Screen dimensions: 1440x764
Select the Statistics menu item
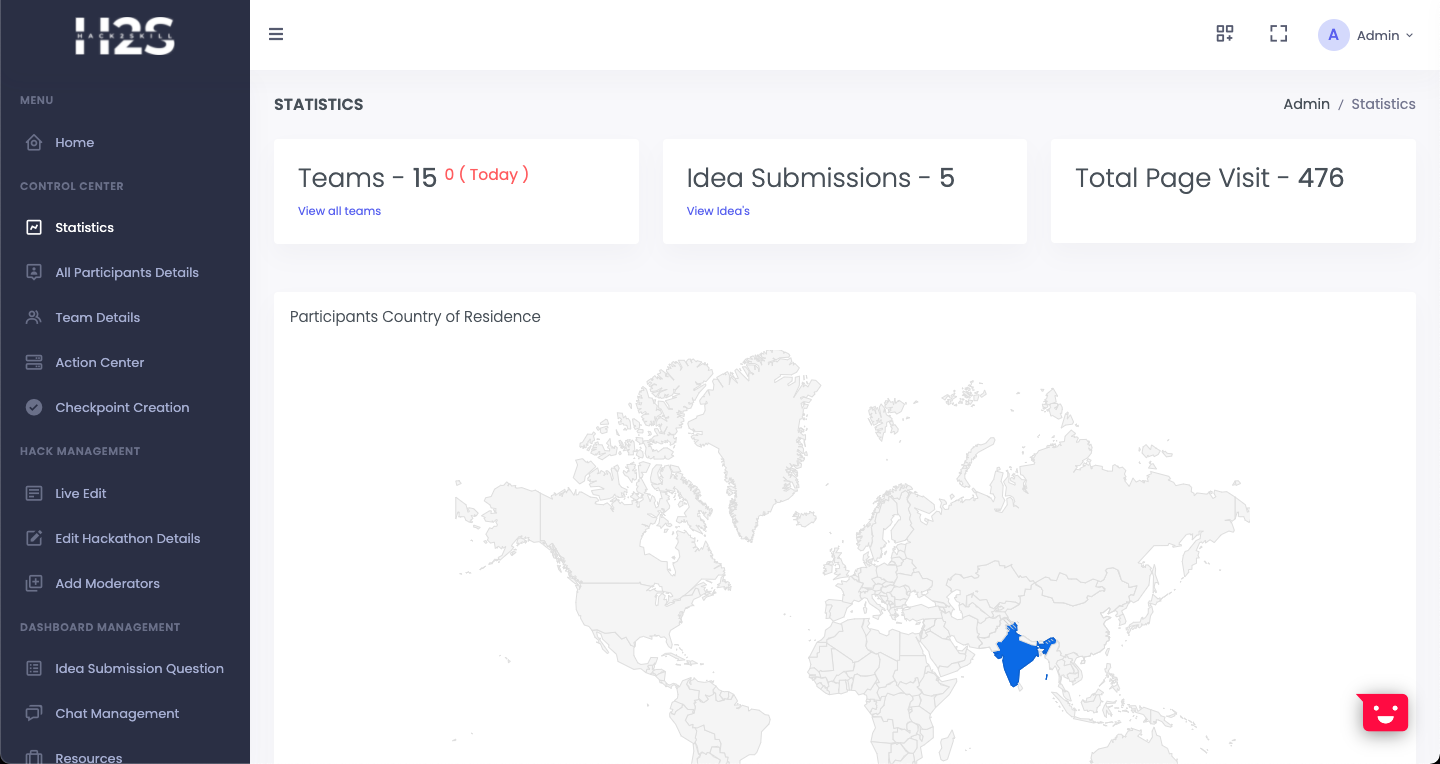click(84, 228)
